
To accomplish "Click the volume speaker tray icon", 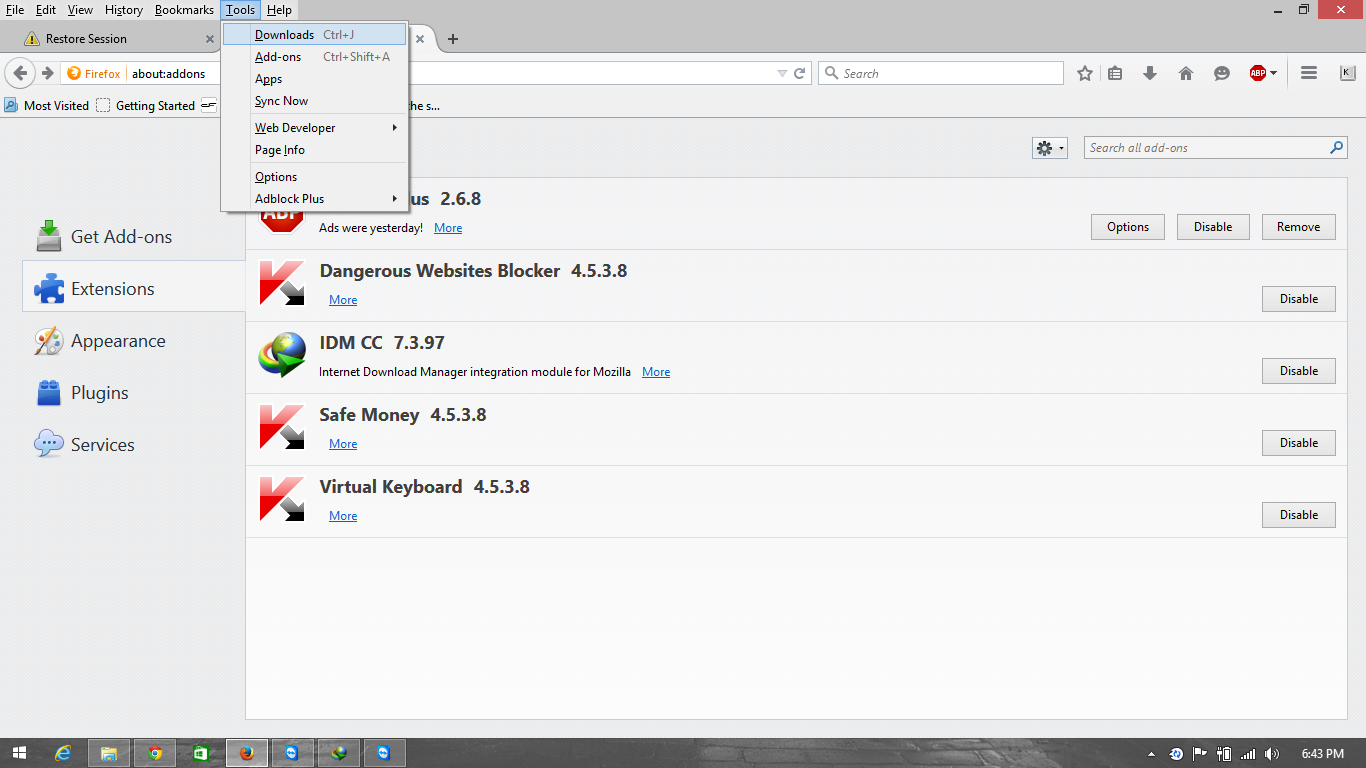I will point(1272,753).
